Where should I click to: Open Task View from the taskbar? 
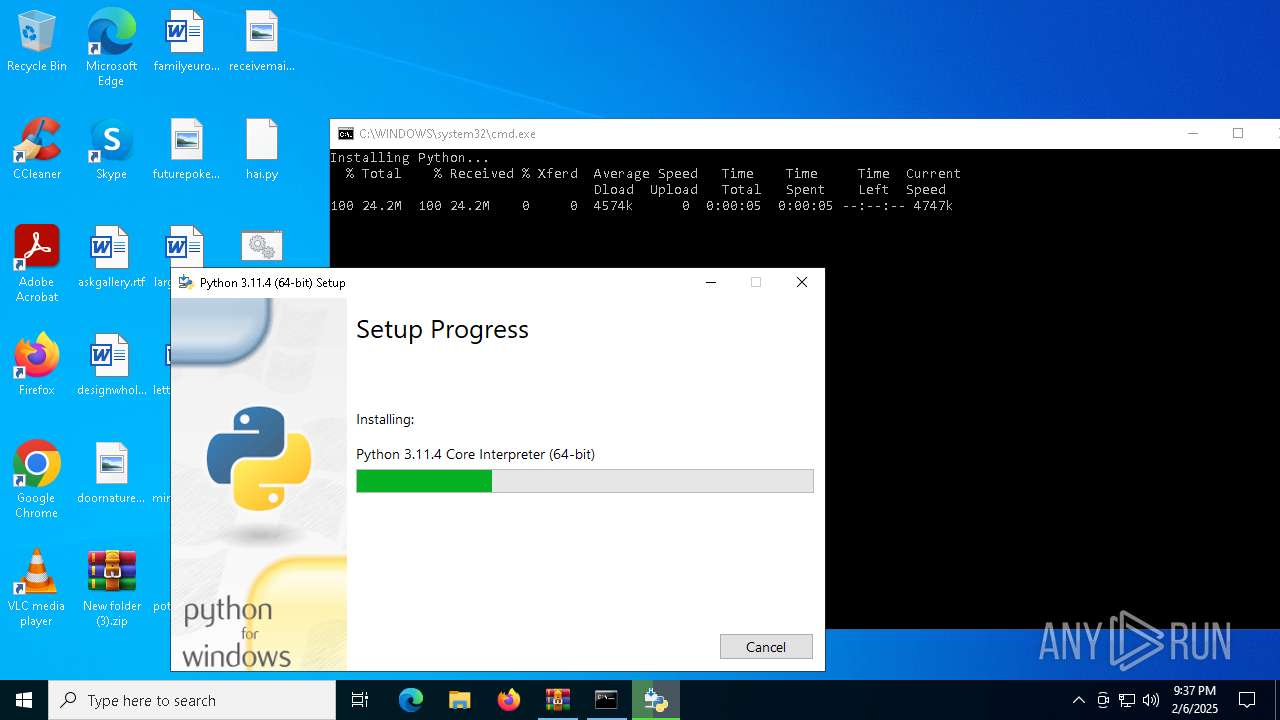(x=360, y=700)
